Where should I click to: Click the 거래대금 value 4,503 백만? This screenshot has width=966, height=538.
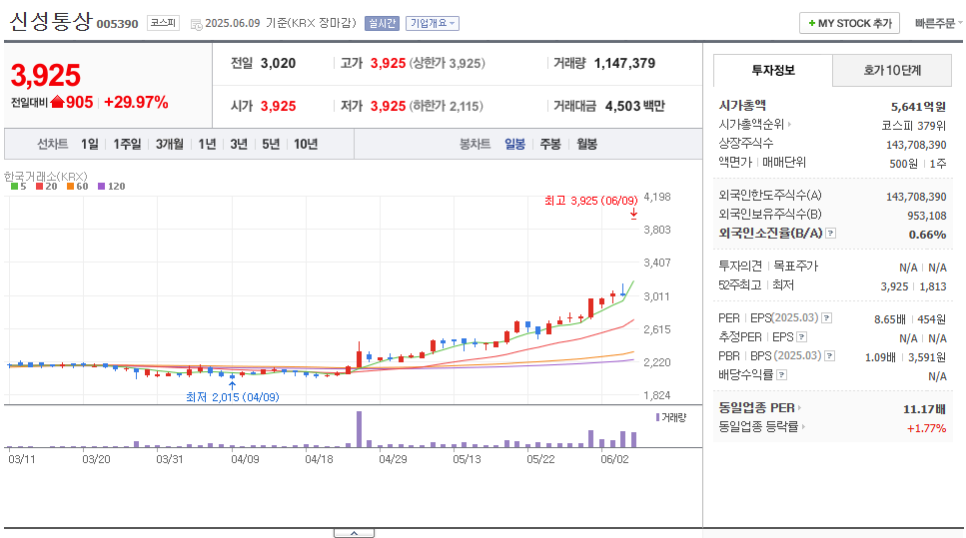[x=635, y=106]
